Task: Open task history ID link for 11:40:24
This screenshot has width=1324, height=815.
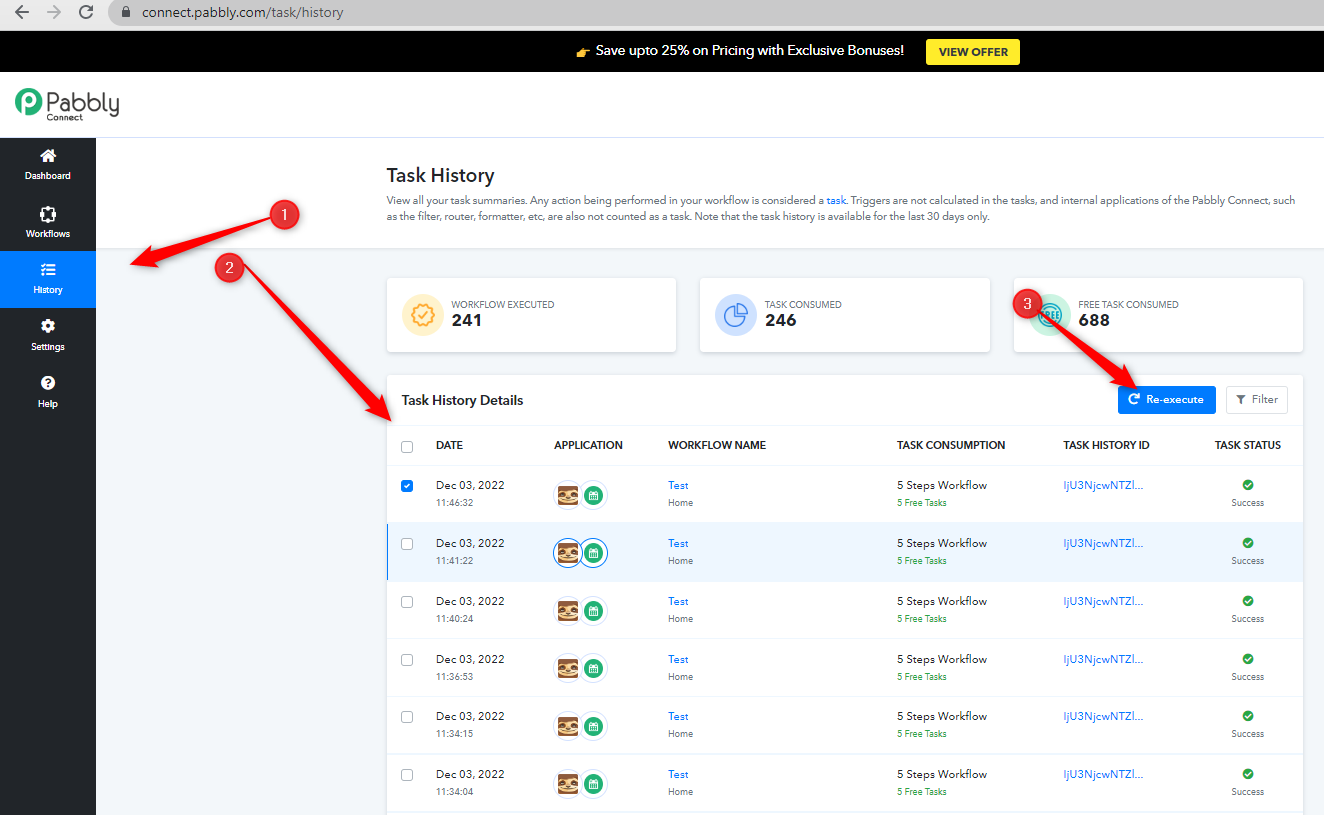Action: click(x=1103, y=602)
